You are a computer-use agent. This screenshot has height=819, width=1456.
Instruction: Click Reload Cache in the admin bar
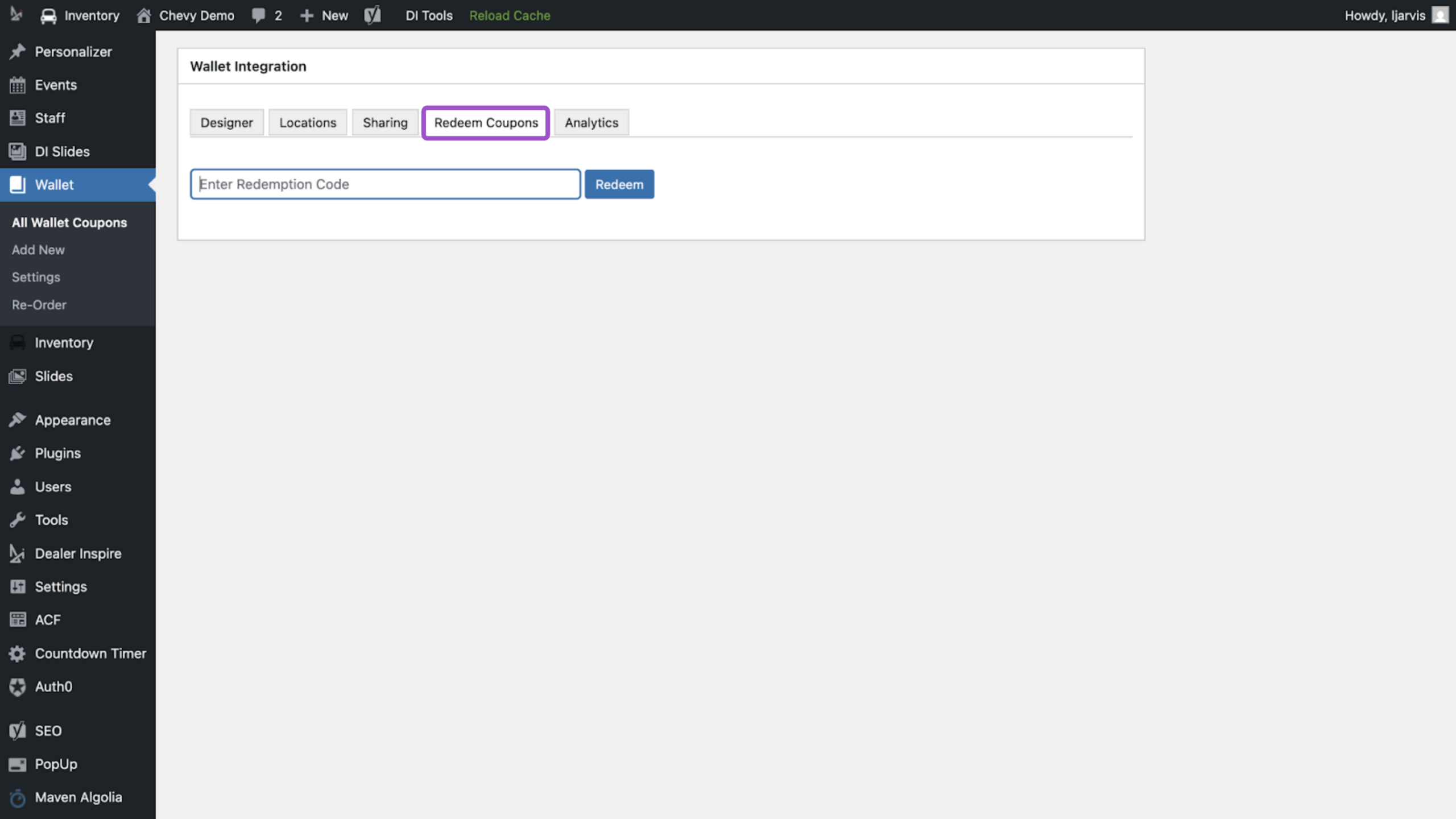pyautogui.click(x=510, y=15)
